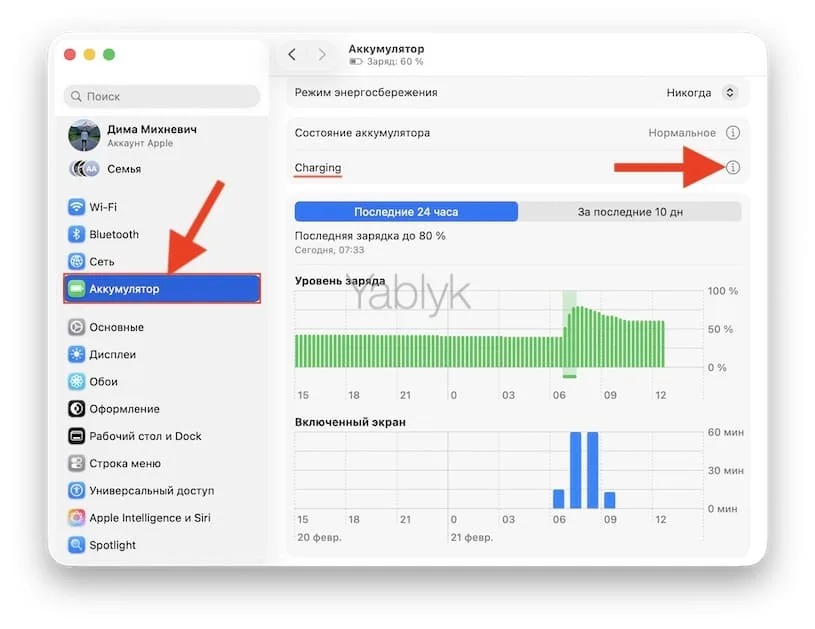Open the Режим энергосбережения dropdown showing Никогда

tap(700, 91)
